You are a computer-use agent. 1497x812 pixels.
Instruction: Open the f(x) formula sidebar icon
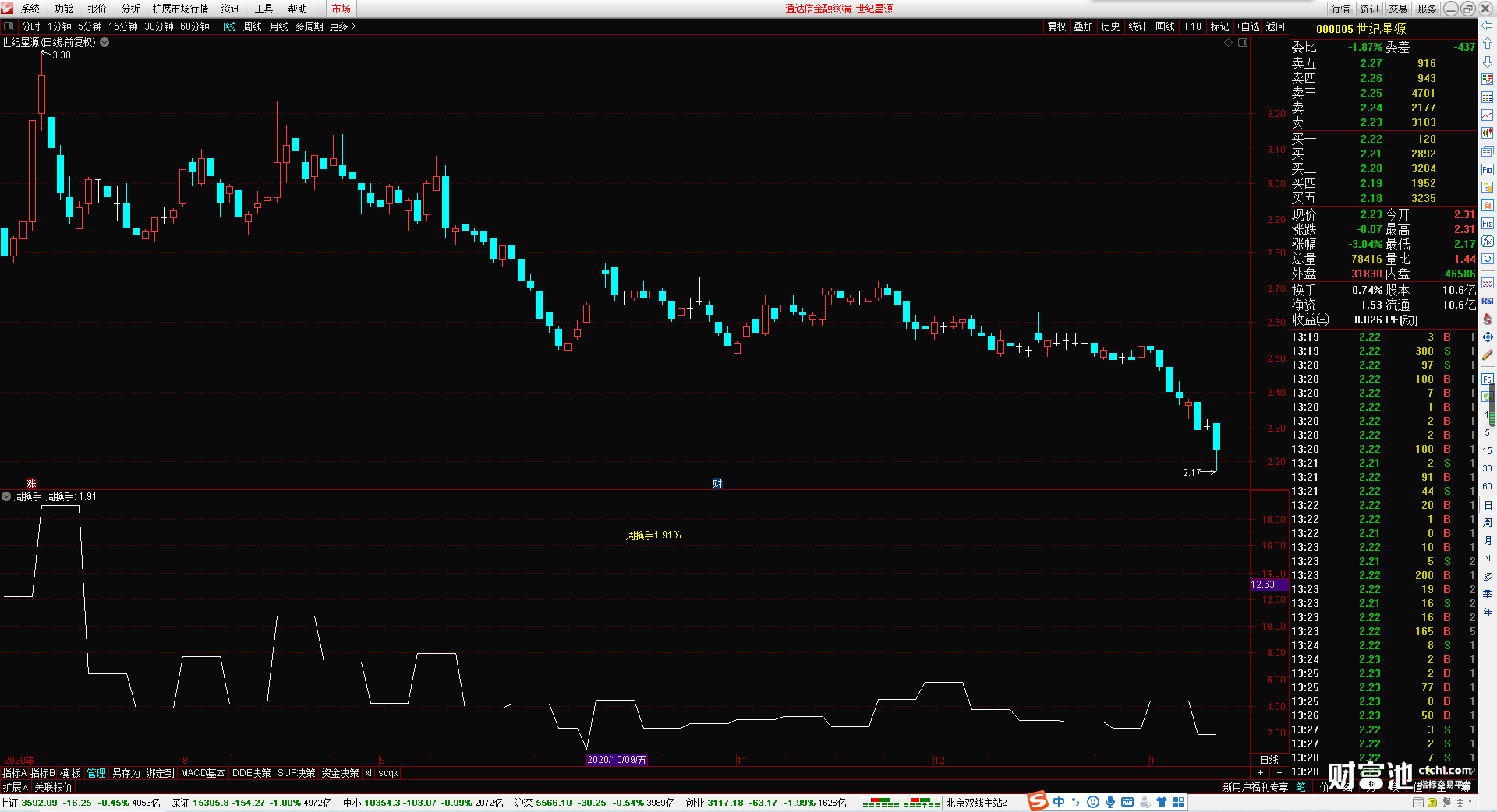coord(1488,242)
